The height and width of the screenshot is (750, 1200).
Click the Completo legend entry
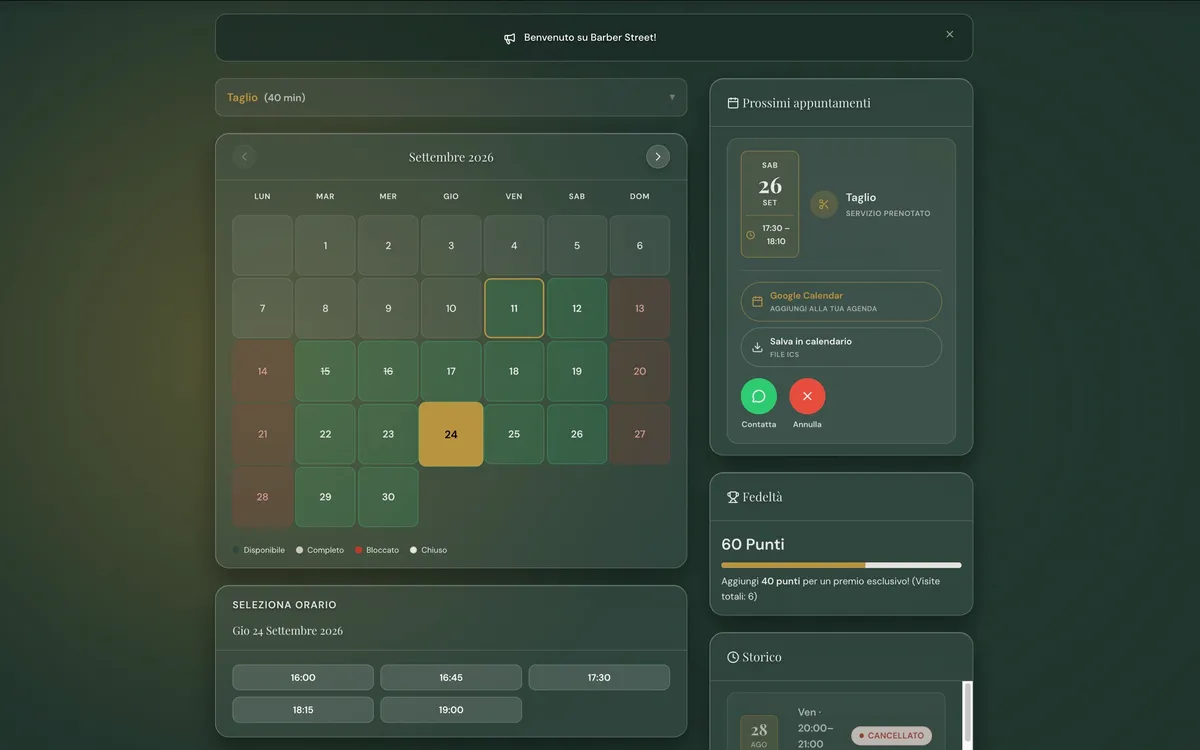pyautogui.click(x=320, y=550)
